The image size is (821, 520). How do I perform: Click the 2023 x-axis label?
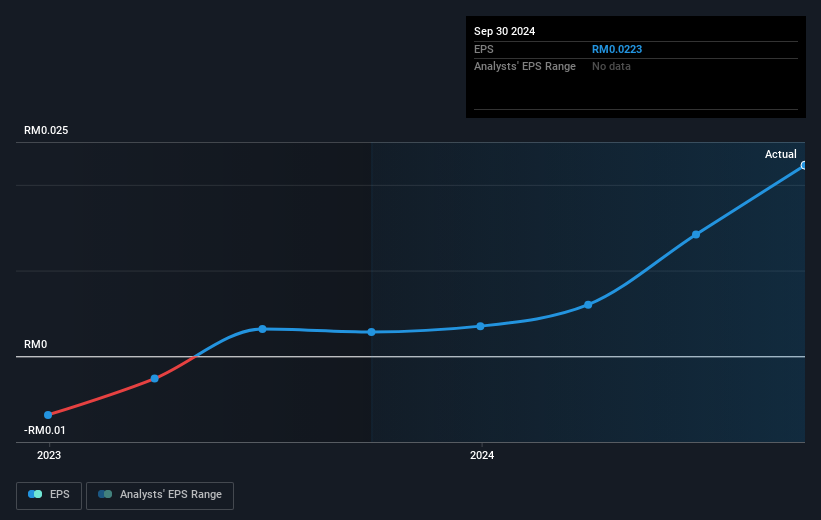coord(49,455)
